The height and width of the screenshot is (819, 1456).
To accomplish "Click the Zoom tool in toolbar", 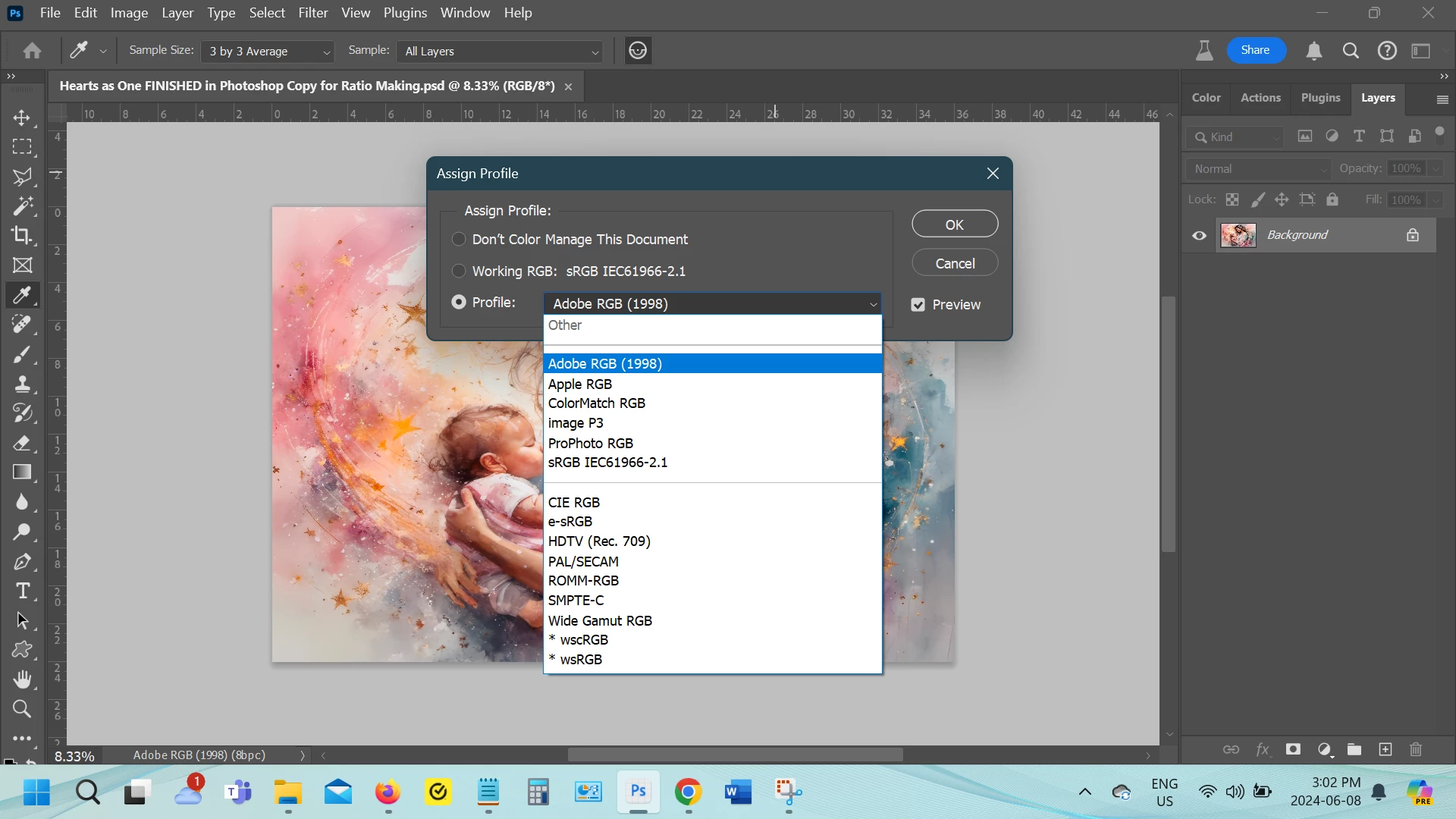I will tap(22, 709).
